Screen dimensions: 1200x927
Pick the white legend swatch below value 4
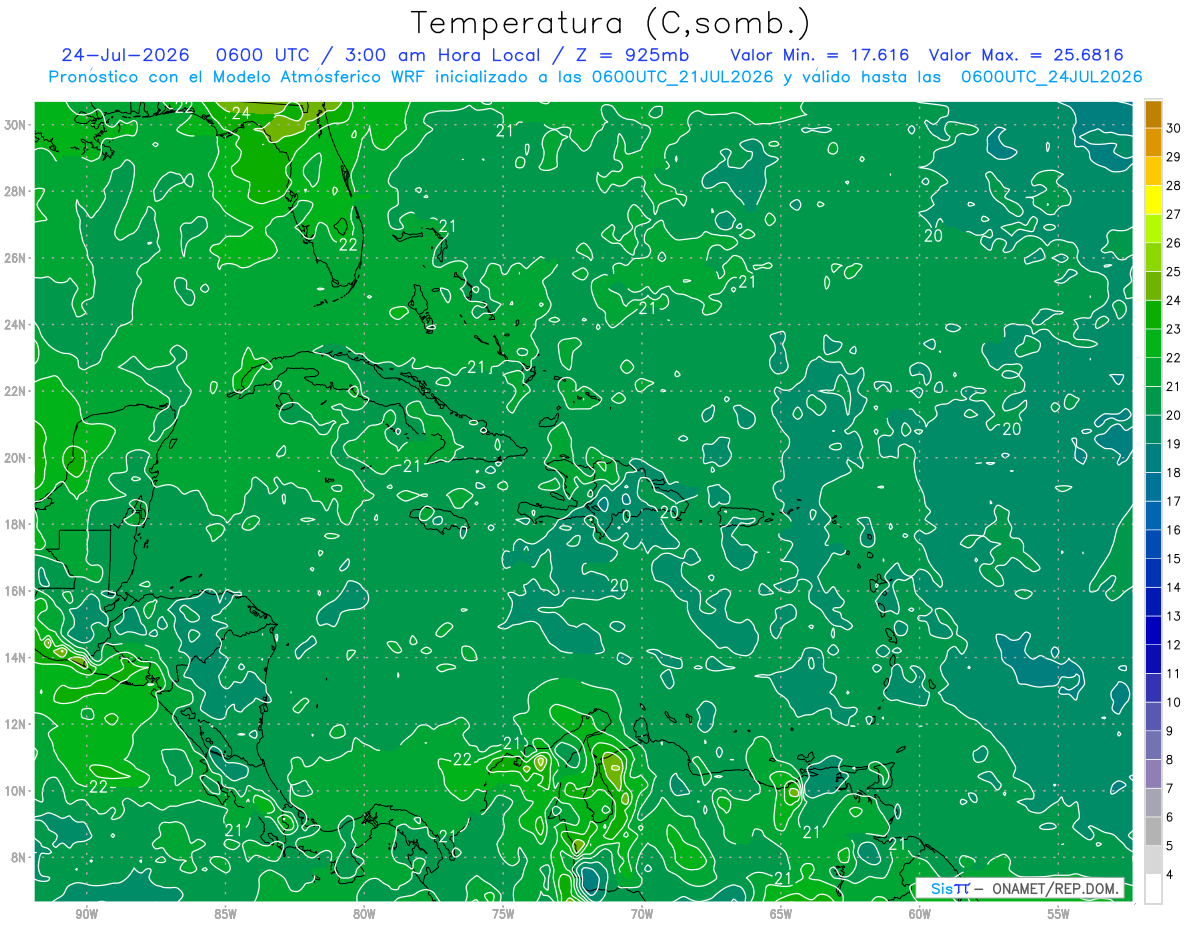pos(1153,889)
